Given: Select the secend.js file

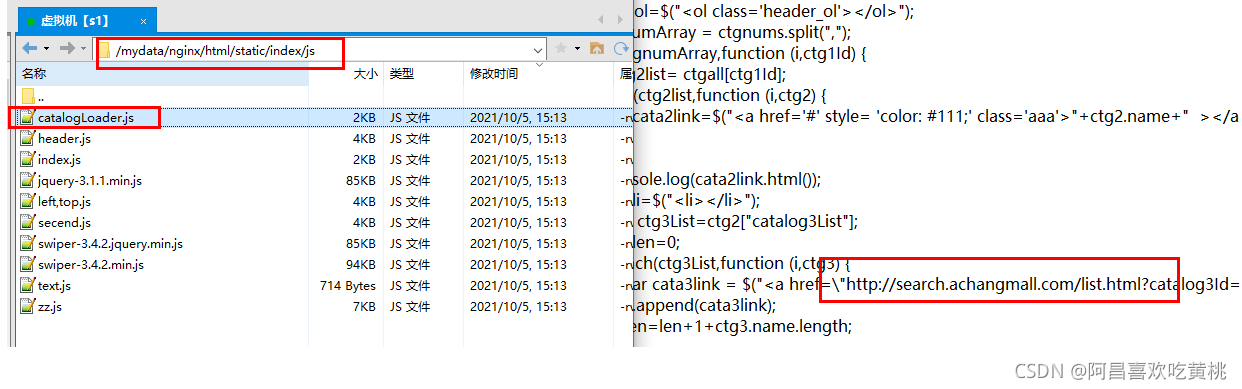Looking at the screenshot, I should point(64,223).
